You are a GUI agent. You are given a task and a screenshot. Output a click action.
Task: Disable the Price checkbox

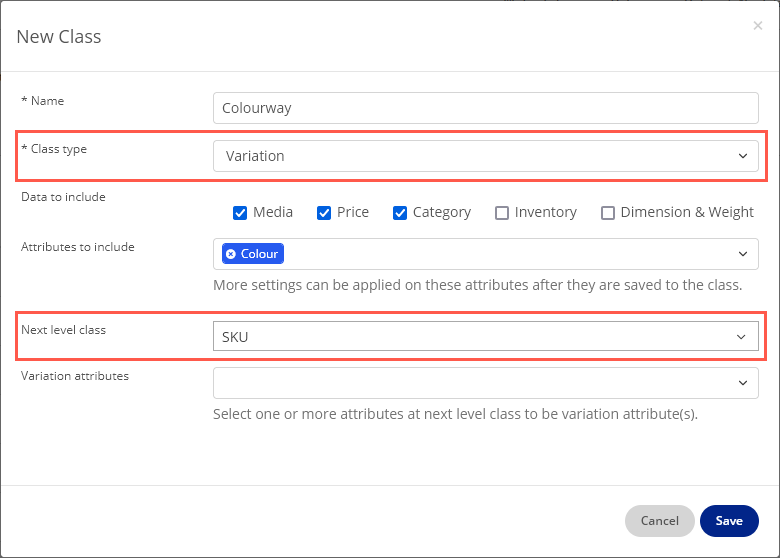[324, 212]
